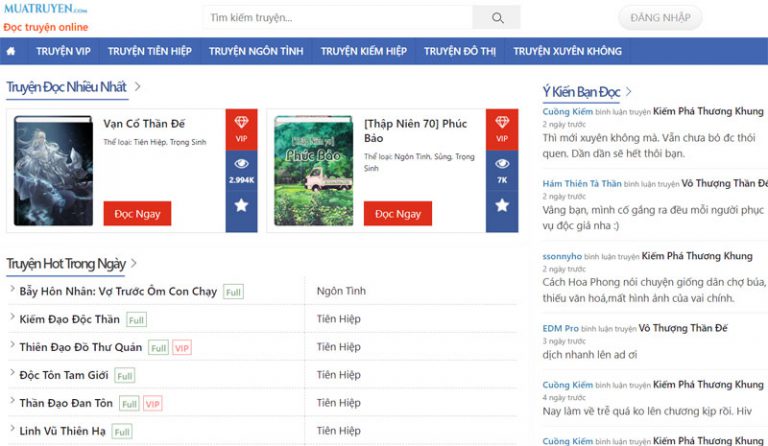Click chevron beside Bẫy Hôn Nhân row
768x446 pixels.
(12, 289)
